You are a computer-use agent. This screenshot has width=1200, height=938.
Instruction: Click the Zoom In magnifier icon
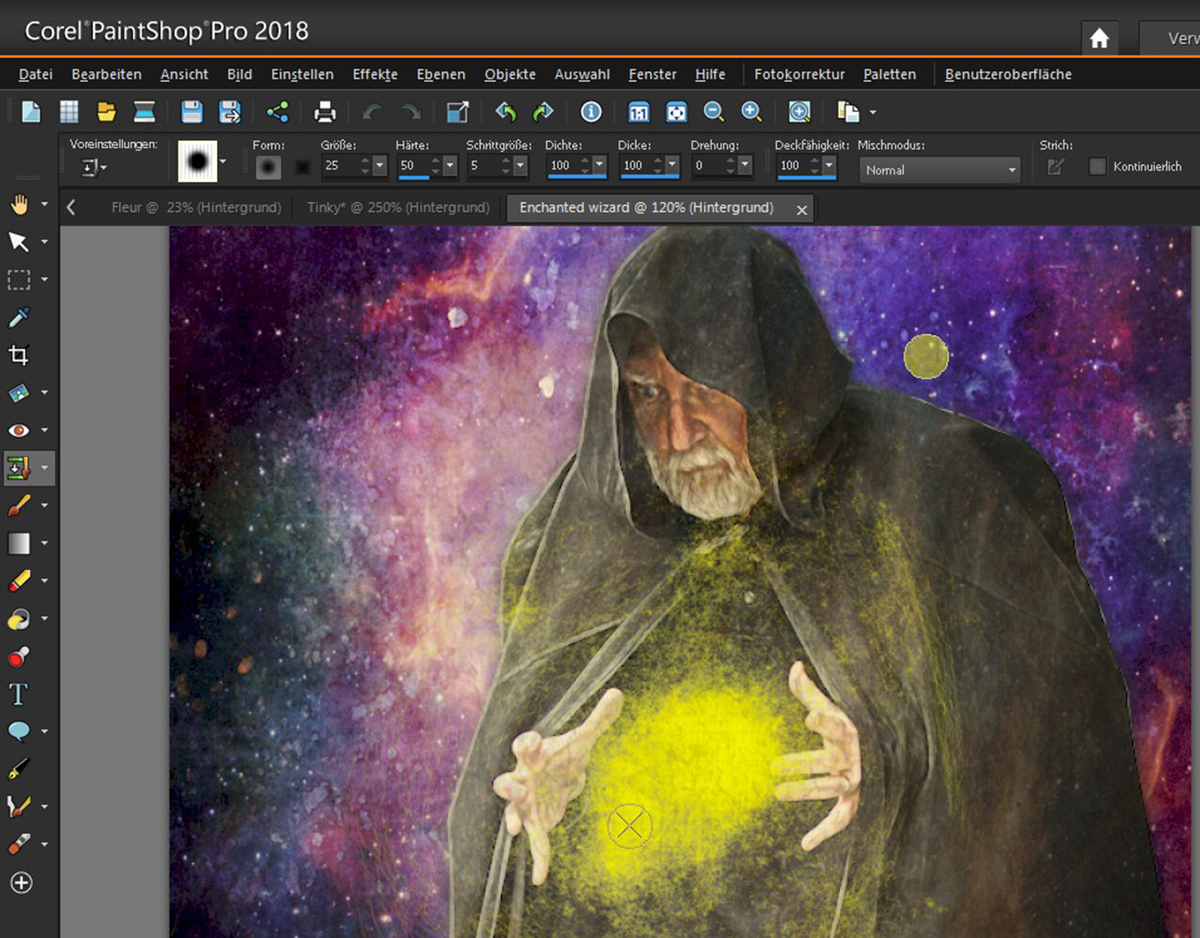(751, 112)
